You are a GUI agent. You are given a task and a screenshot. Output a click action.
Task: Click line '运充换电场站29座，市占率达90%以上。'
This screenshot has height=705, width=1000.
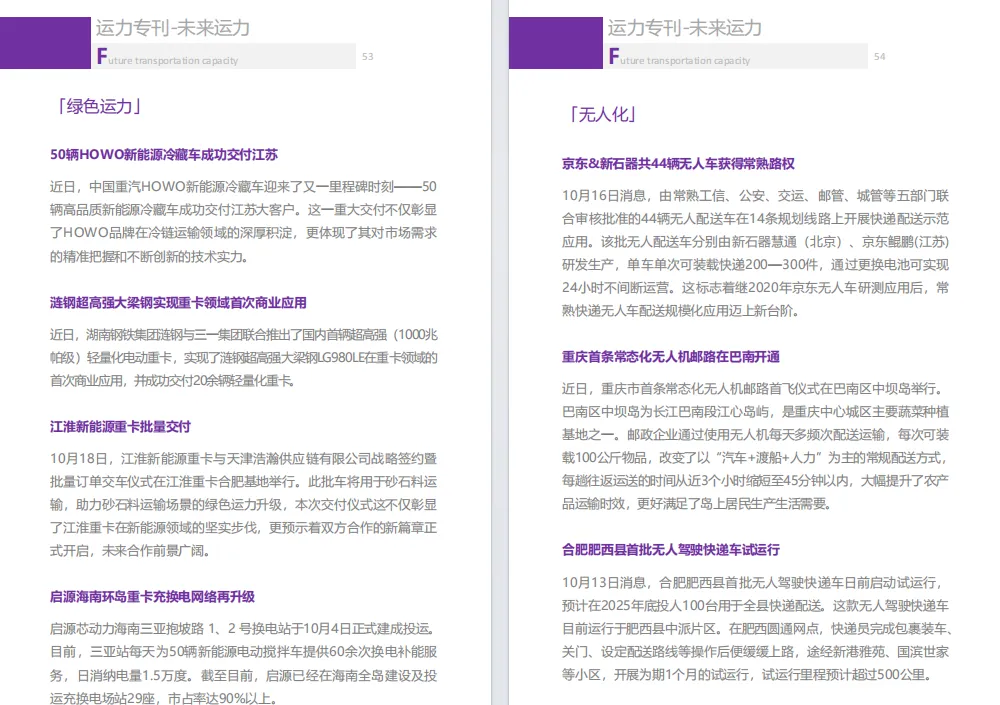point(164,699)
